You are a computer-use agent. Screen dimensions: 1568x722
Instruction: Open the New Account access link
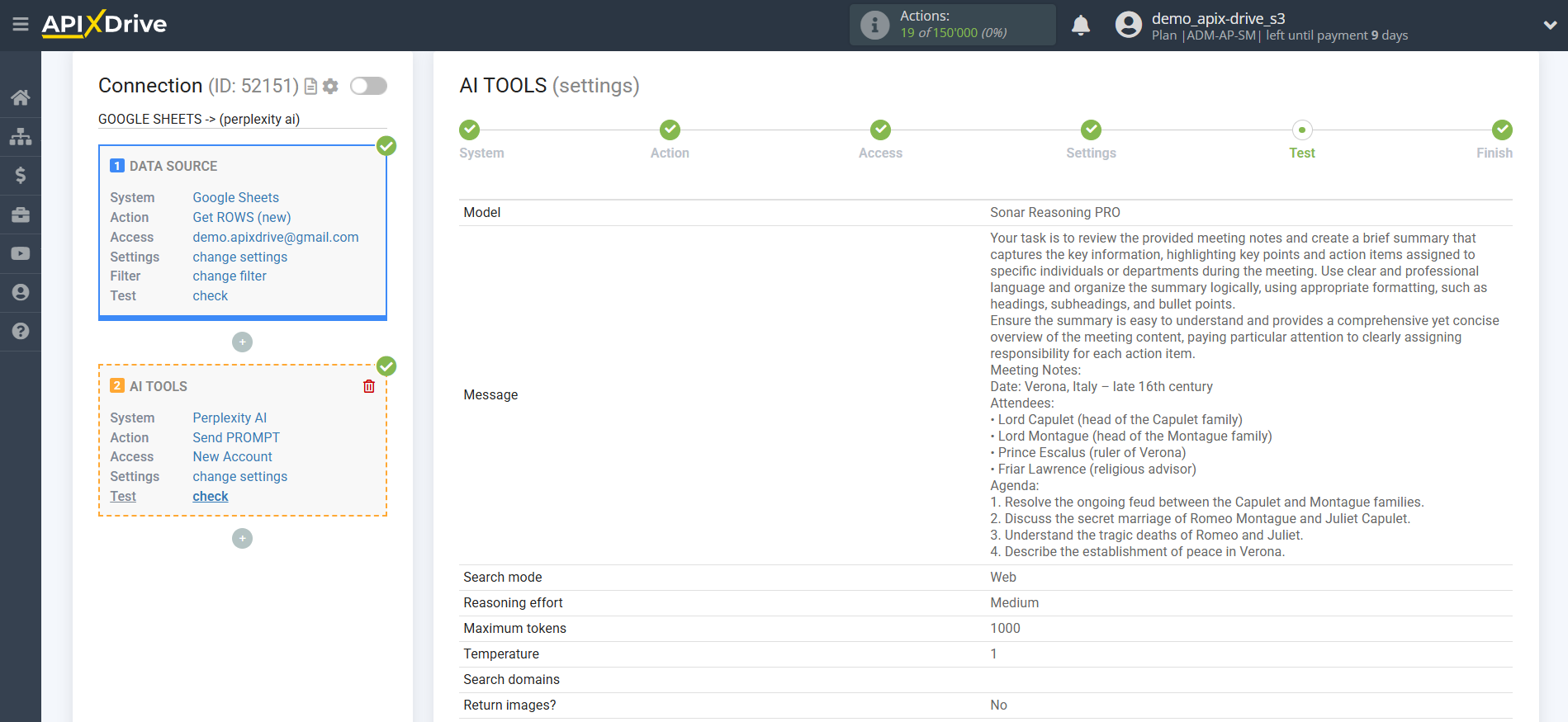tap(232, 456)
